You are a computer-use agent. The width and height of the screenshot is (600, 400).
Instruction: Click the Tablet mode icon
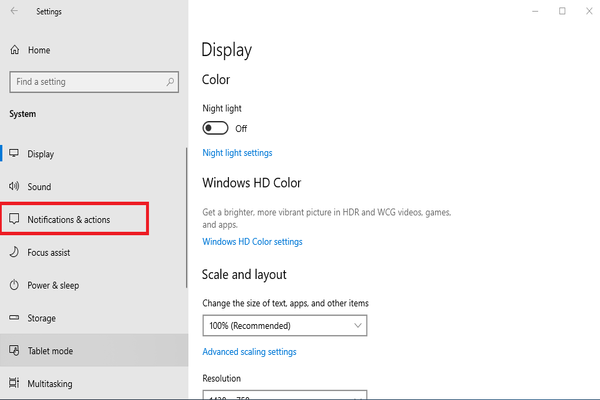click(x=14, y=350)
